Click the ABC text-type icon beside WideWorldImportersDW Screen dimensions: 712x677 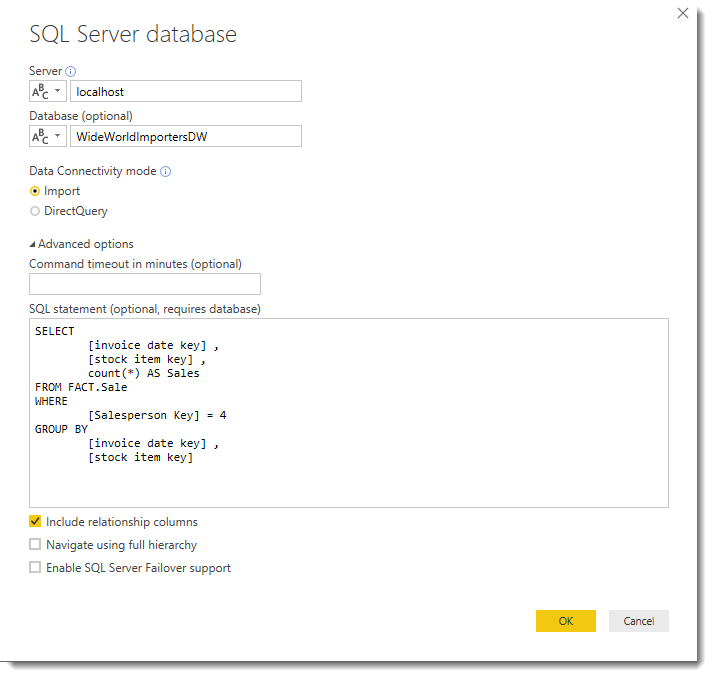[40, 137]
